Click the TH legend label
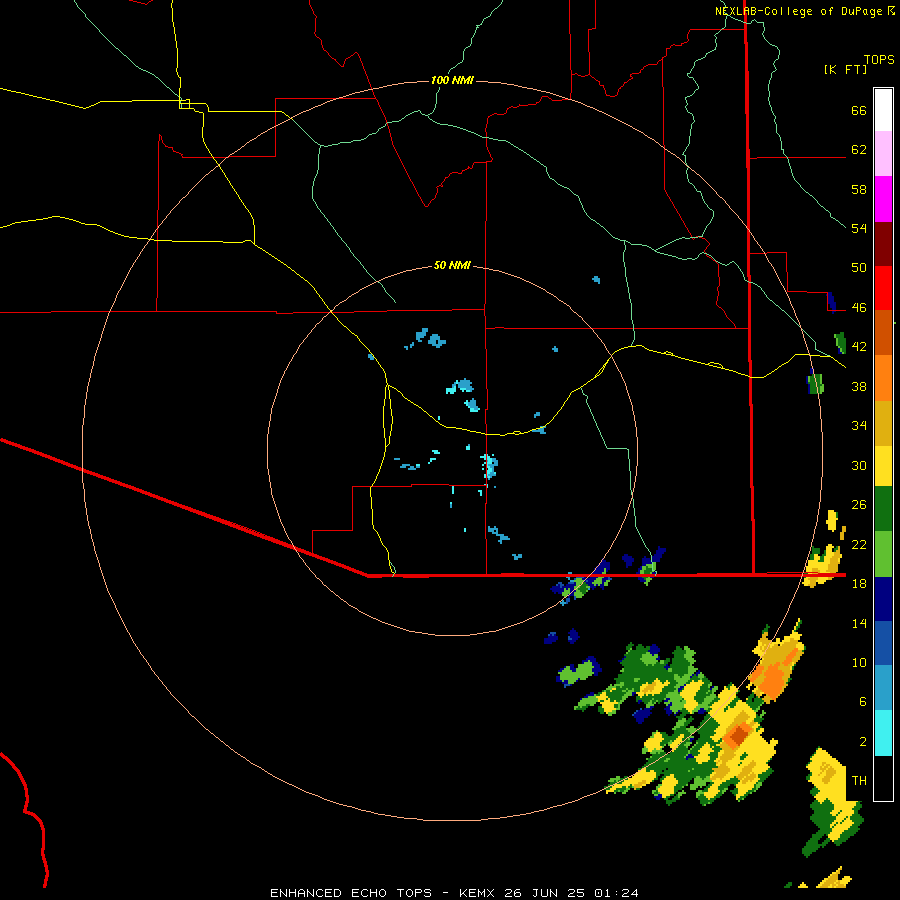The height and width of the screenshot is (900, 900). pos(859,780)
